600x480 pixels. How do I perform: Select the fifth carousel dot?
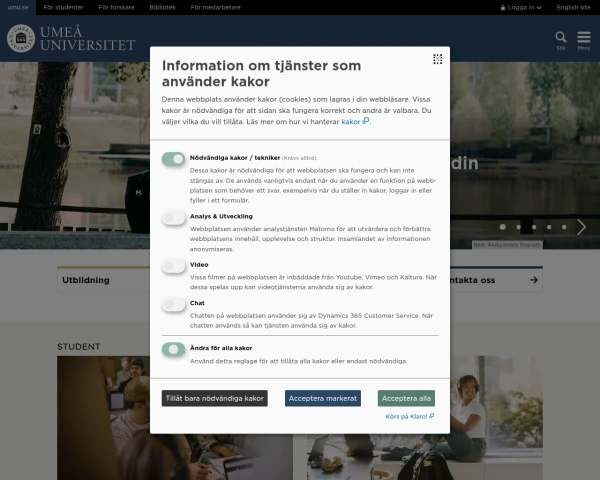[564, 227]
